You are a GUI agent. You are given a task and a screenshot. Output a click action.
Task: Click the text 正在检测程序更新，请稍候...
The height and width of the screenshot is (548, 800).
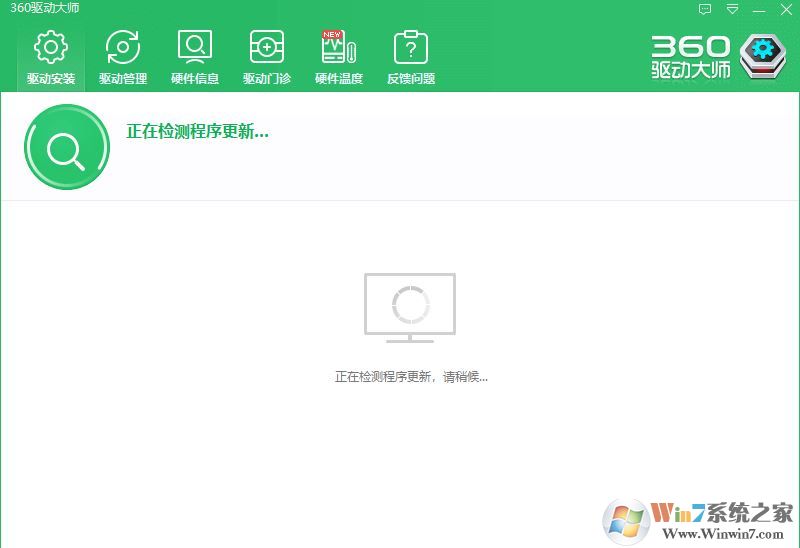(x=411, y=377)
